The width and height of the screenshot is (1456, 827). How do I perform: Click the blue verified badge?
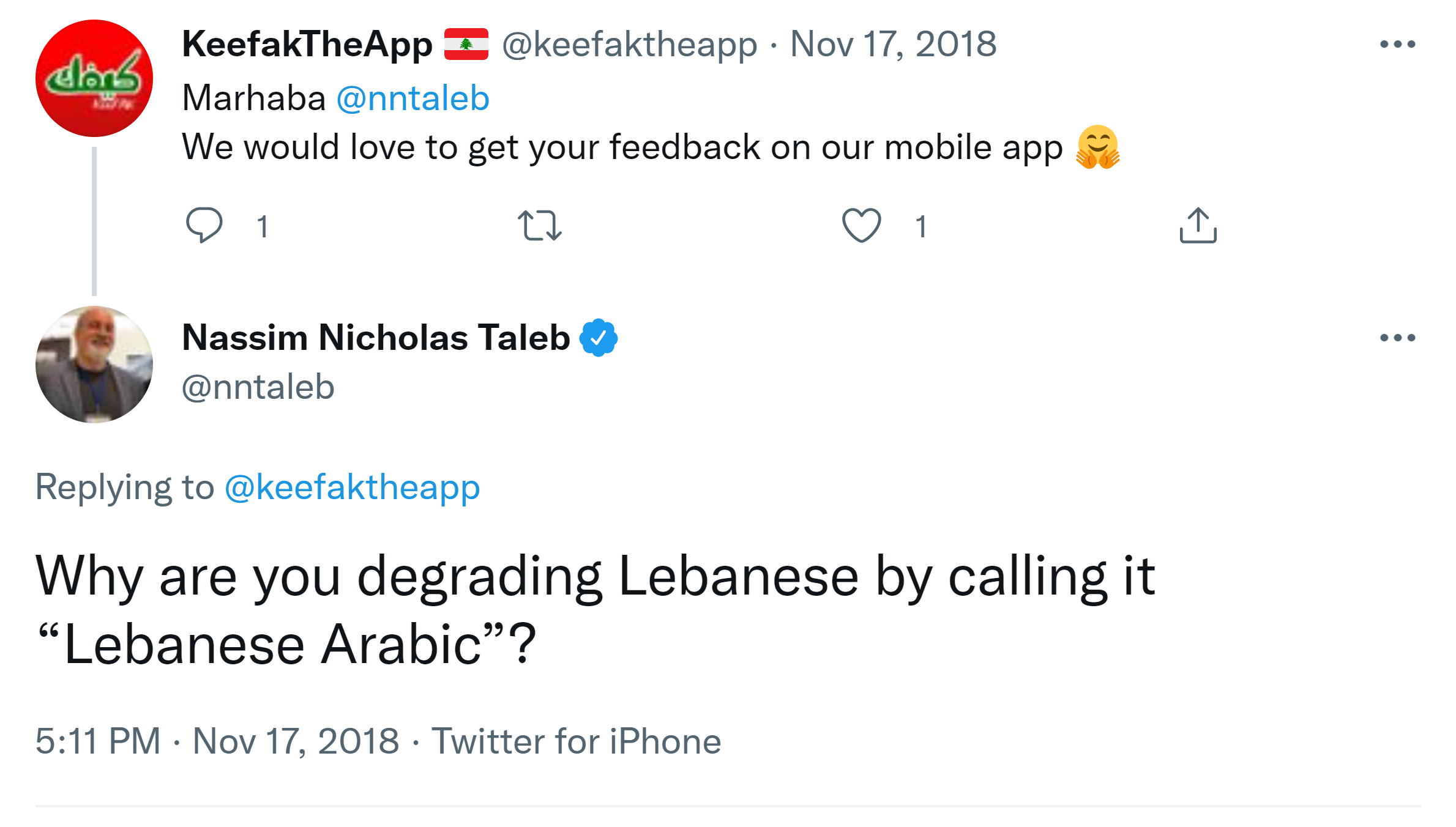pyautogui.click(x=599, y=338)
